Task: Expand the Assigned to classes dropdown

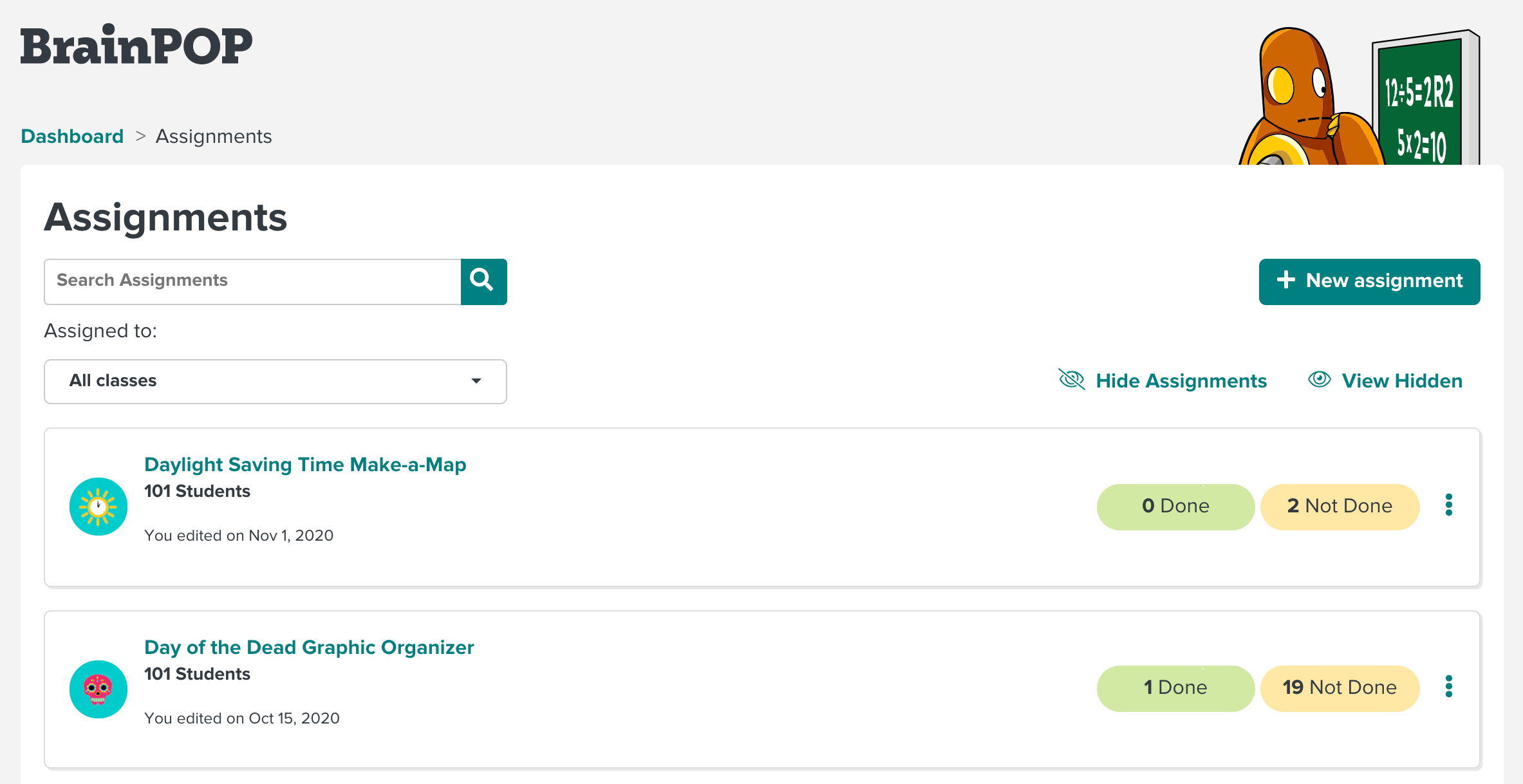Action: [276, 380]
